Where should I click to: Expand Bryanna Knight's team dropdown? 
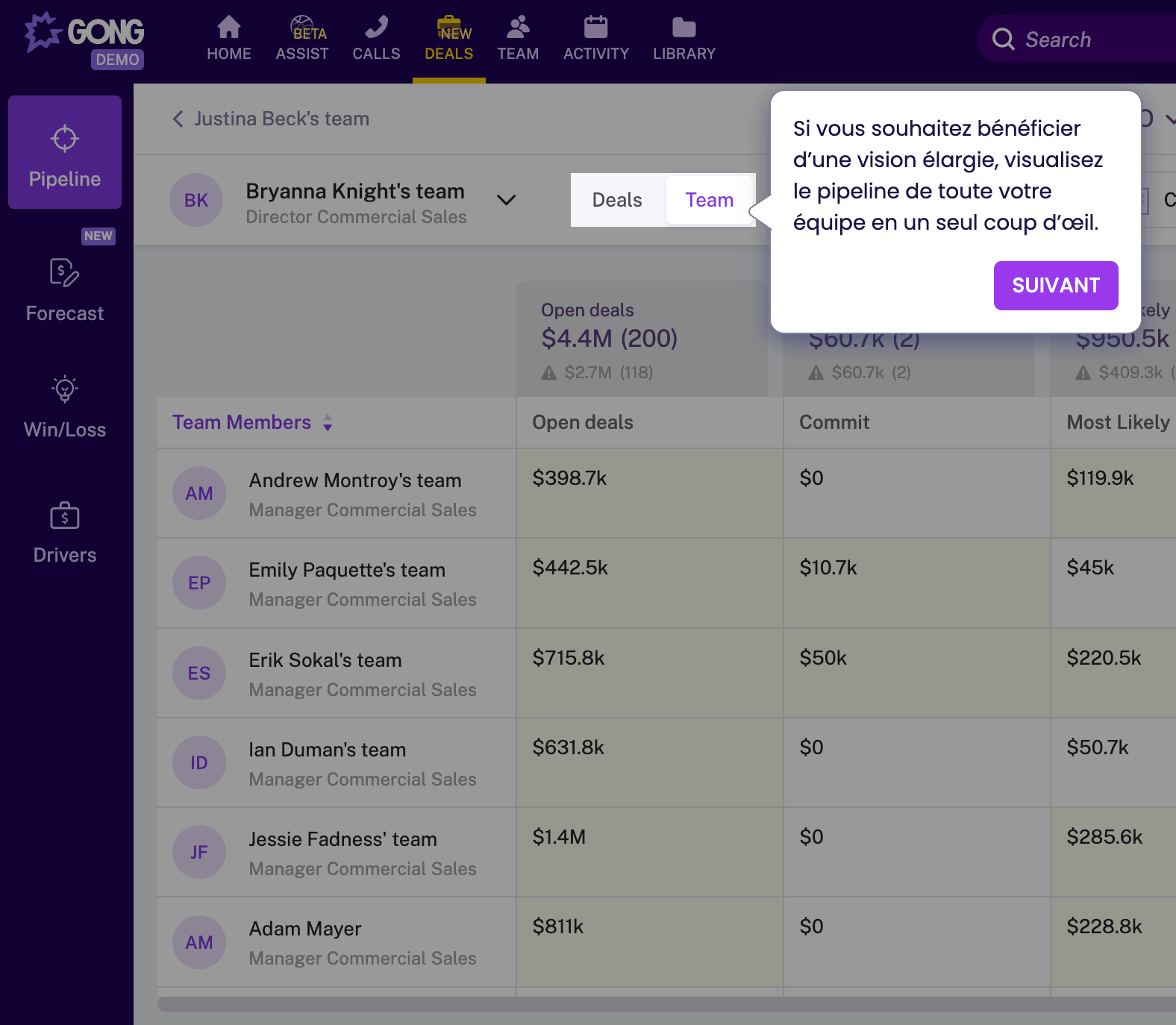(x=506, y=200)
